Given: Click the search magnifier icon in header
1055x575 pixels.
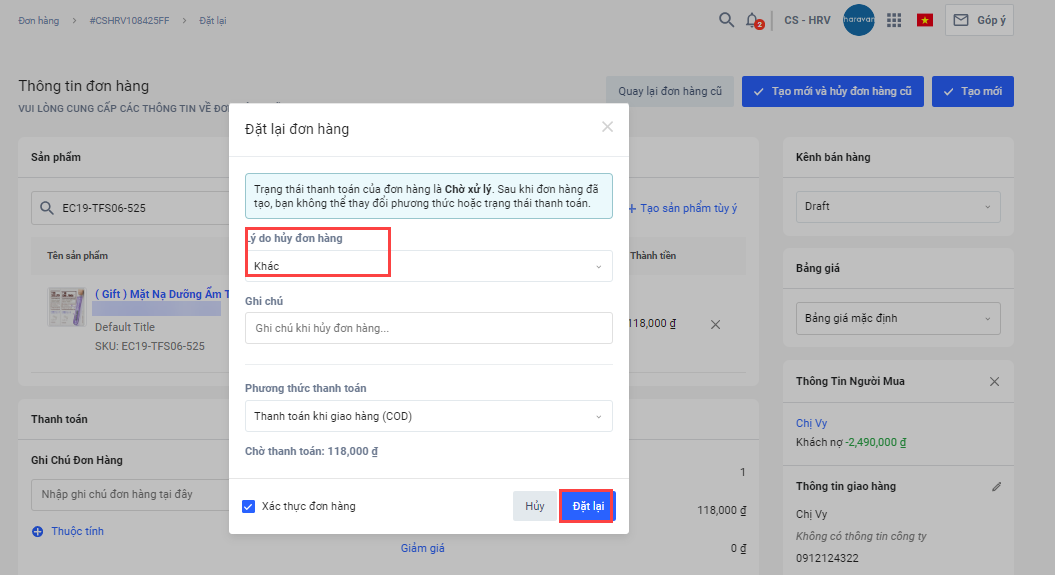Looking at the screenshot, I should click(727, 20).
